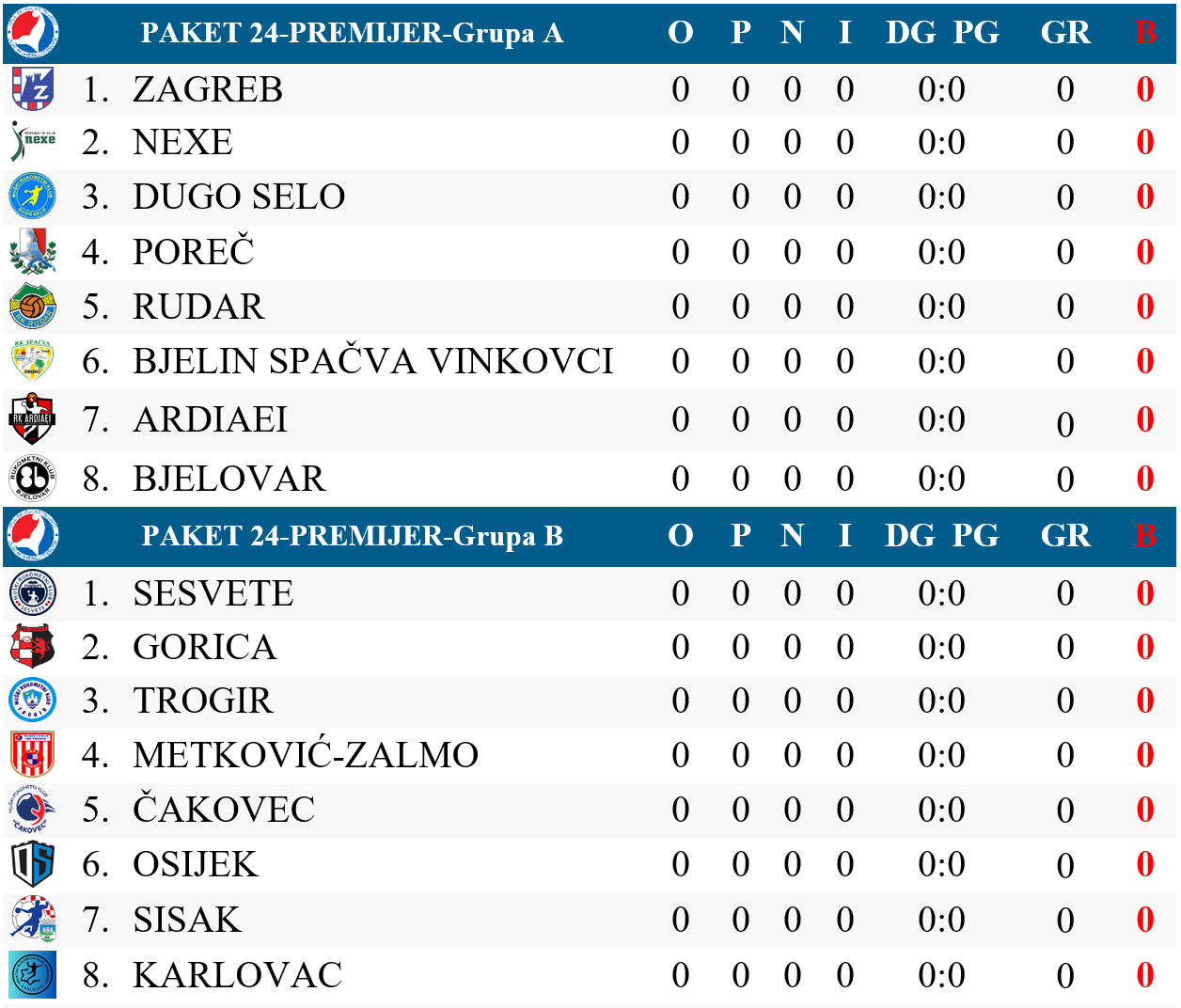Select the PAKET 24-PREMIJER-Grupa A header title
Viewport: 1181px width, 1008px height.
353,33
